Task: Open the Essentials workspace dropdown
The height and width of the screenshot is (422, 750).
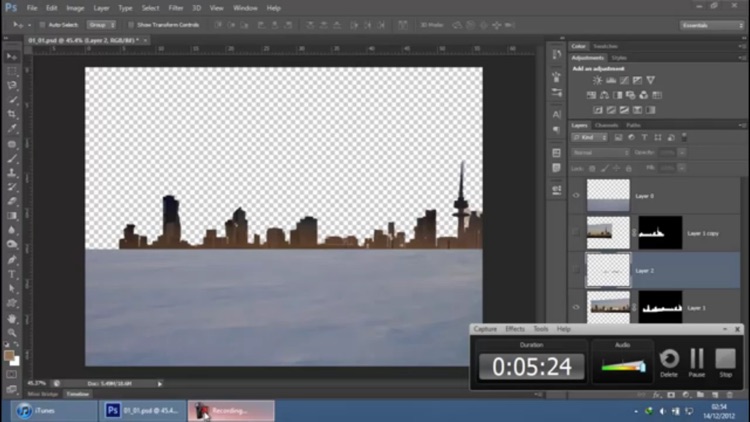Action: coord(712,25)
